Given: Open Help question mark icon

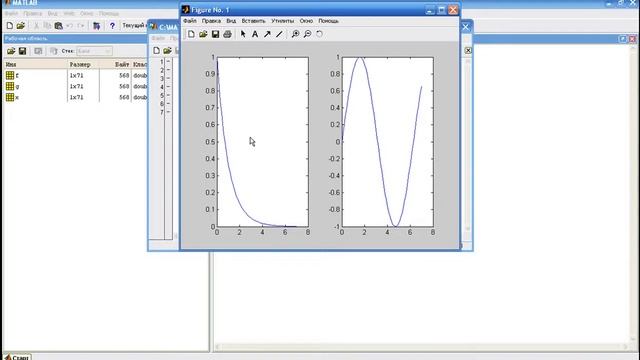Looking at the screenshot, I should tap(112, 26).
